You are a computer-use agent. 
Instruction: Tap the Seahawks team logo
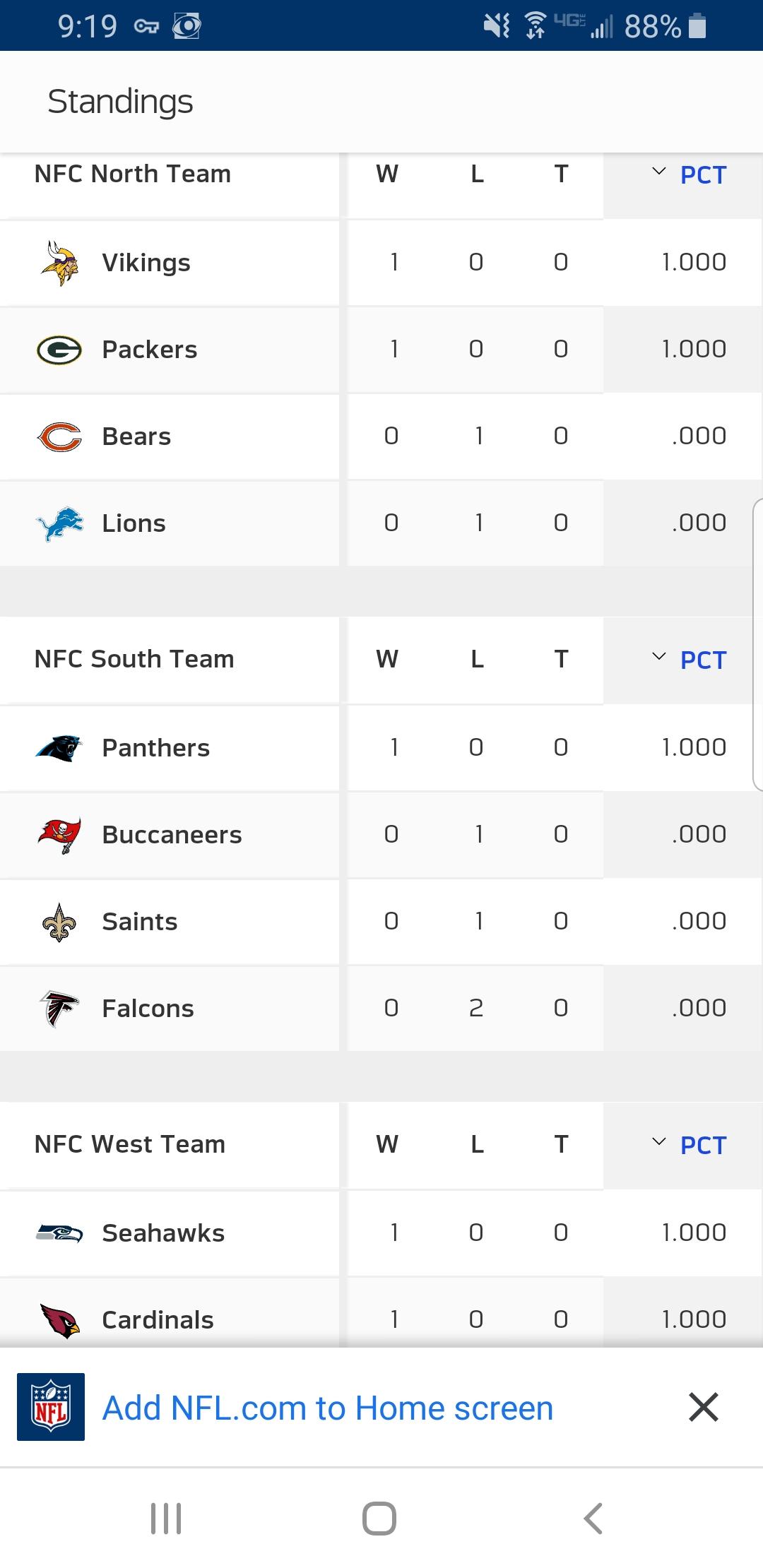pos(59,1233)
